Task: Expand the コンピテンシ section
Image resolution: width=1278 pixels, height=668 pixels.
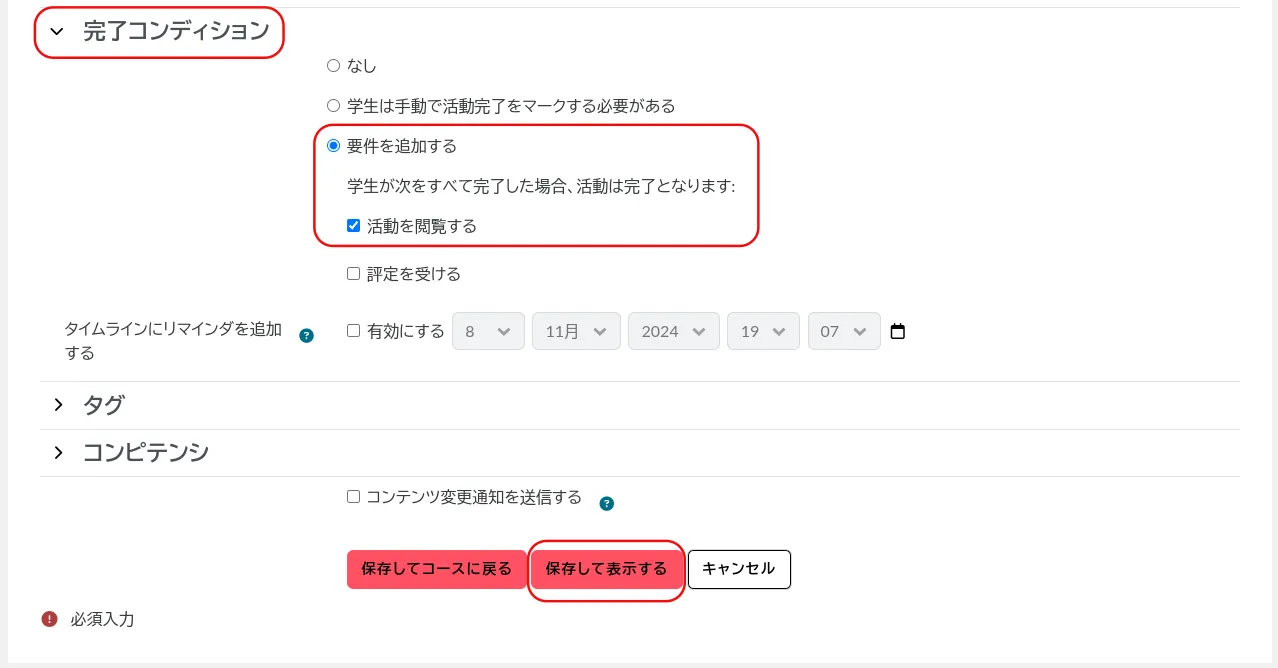Action: point(58,453)
